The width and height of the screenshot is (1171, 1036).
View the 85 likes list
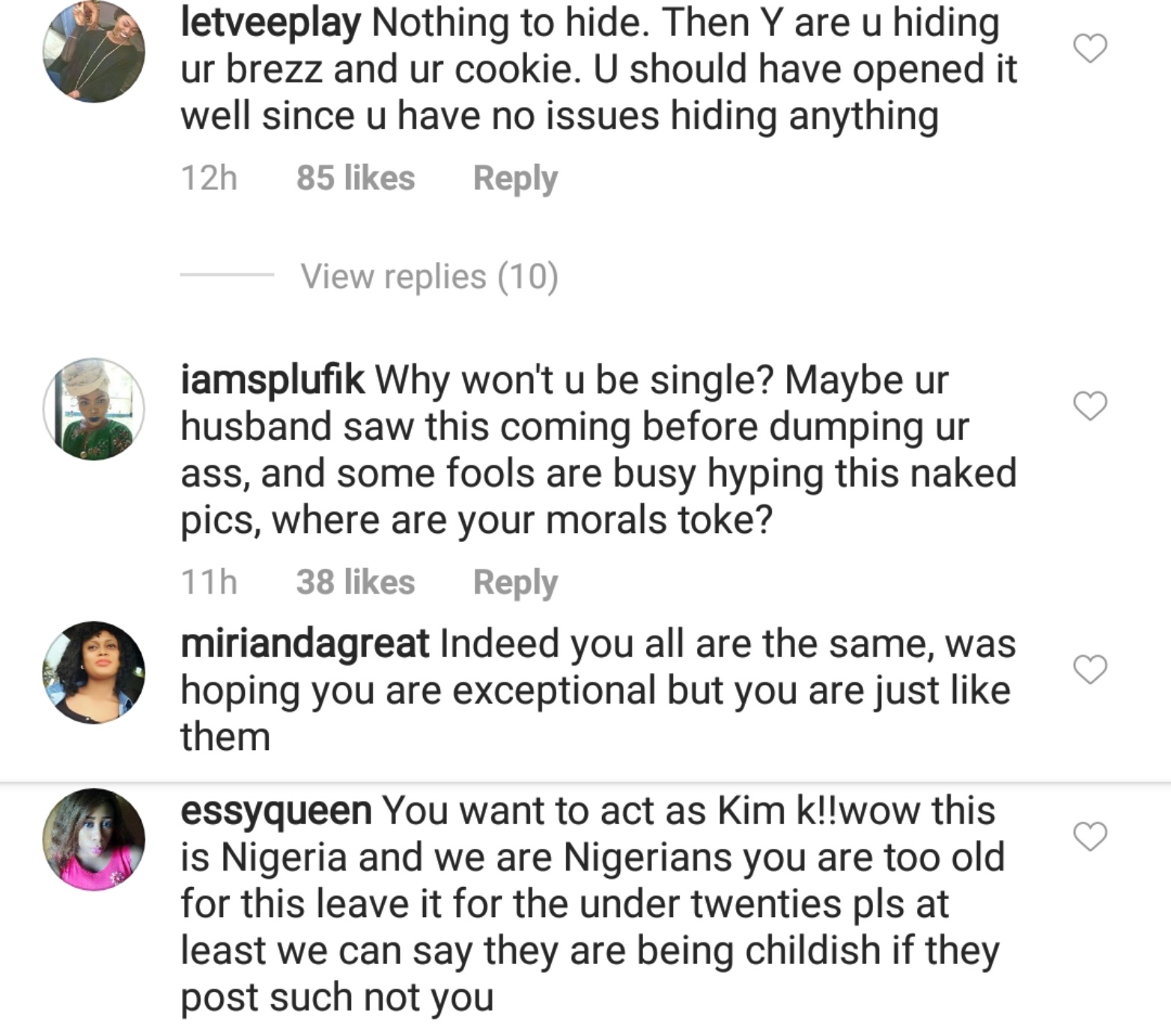pos(355,178)
